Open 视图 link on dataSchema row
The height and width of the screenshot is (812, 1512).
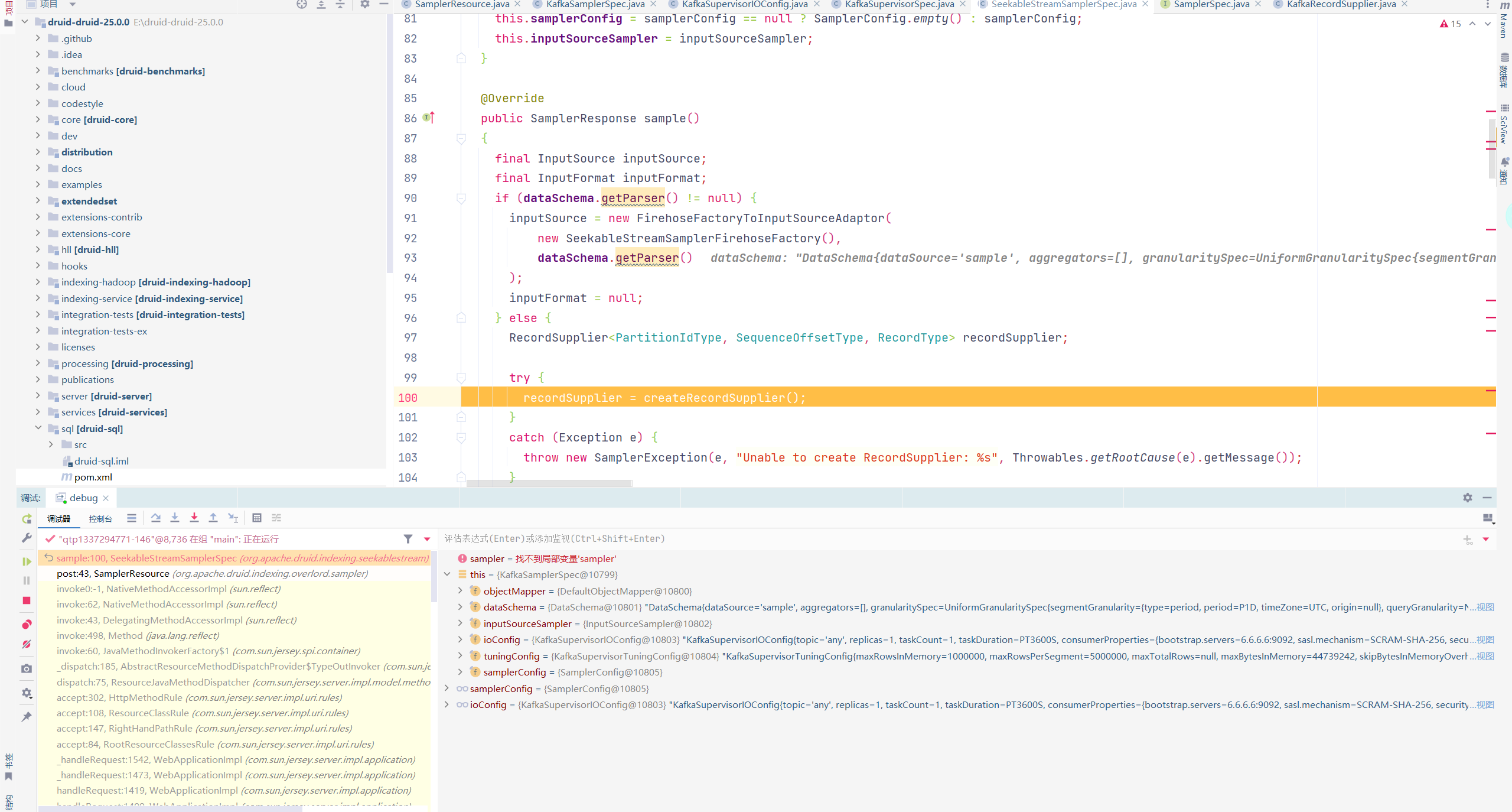click(x=1485, y=607)
